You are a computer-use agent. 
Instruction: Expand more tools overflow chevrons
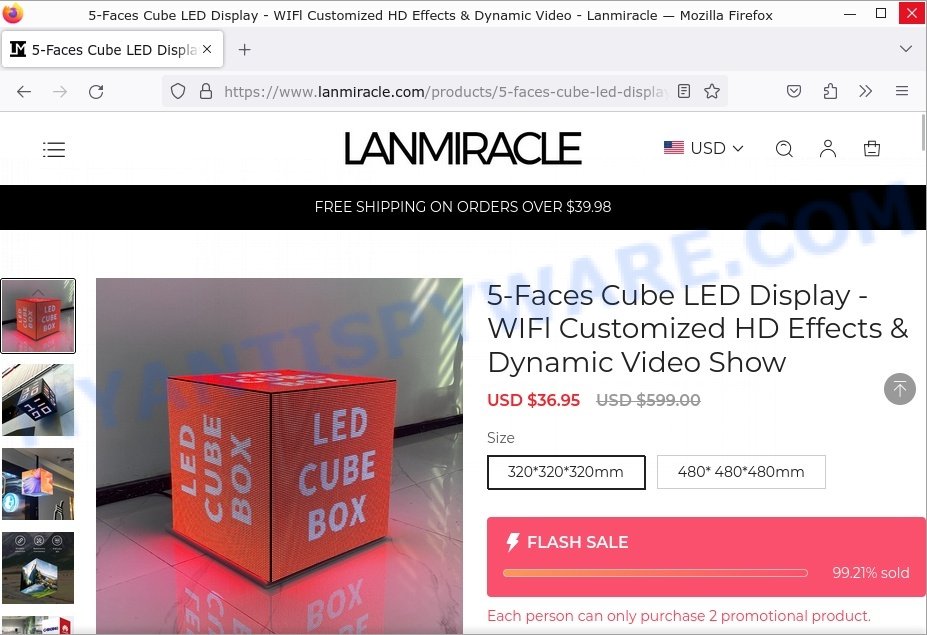pyautogui.click(x=866, y=91)
